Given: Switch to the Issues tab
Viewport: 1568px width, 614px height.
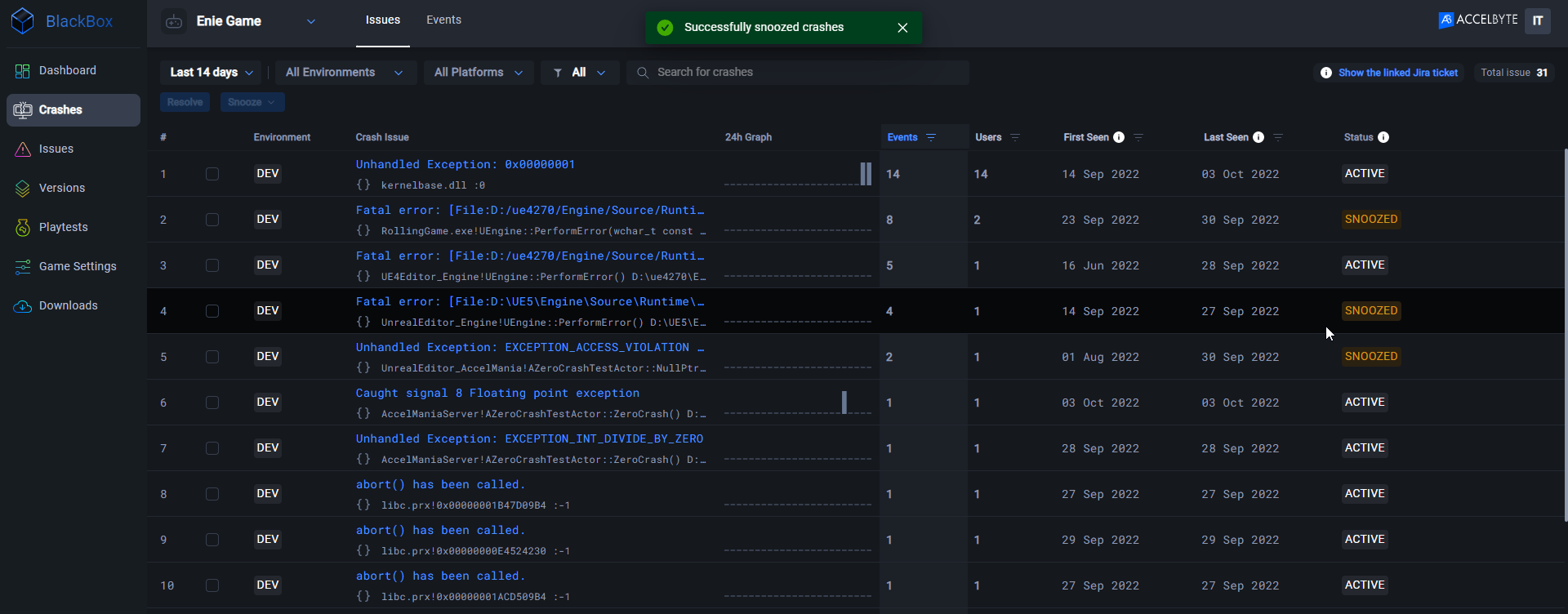Looking at the screenshot, I should coord(383,20).
